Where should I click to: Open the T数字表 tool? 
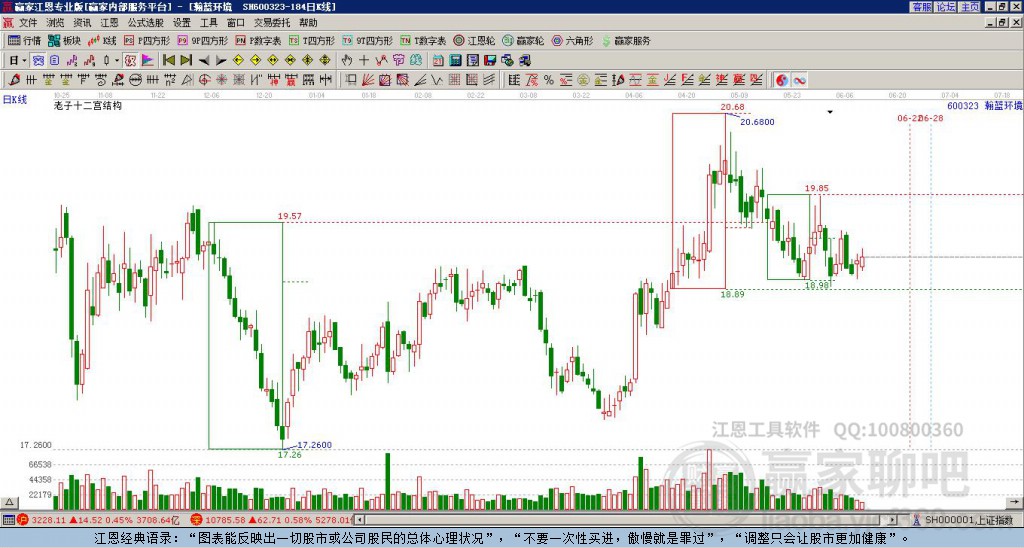coord(423,40)
